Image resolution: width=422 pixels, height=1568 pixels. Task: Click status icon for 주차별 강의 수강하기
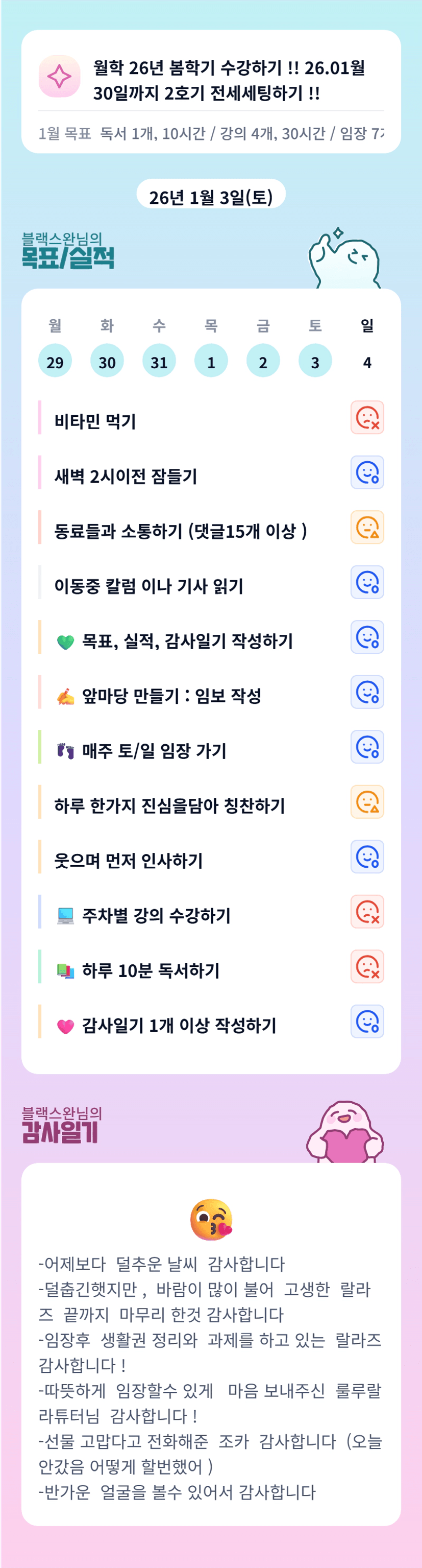pyautogui.click(x=367, y=912)
